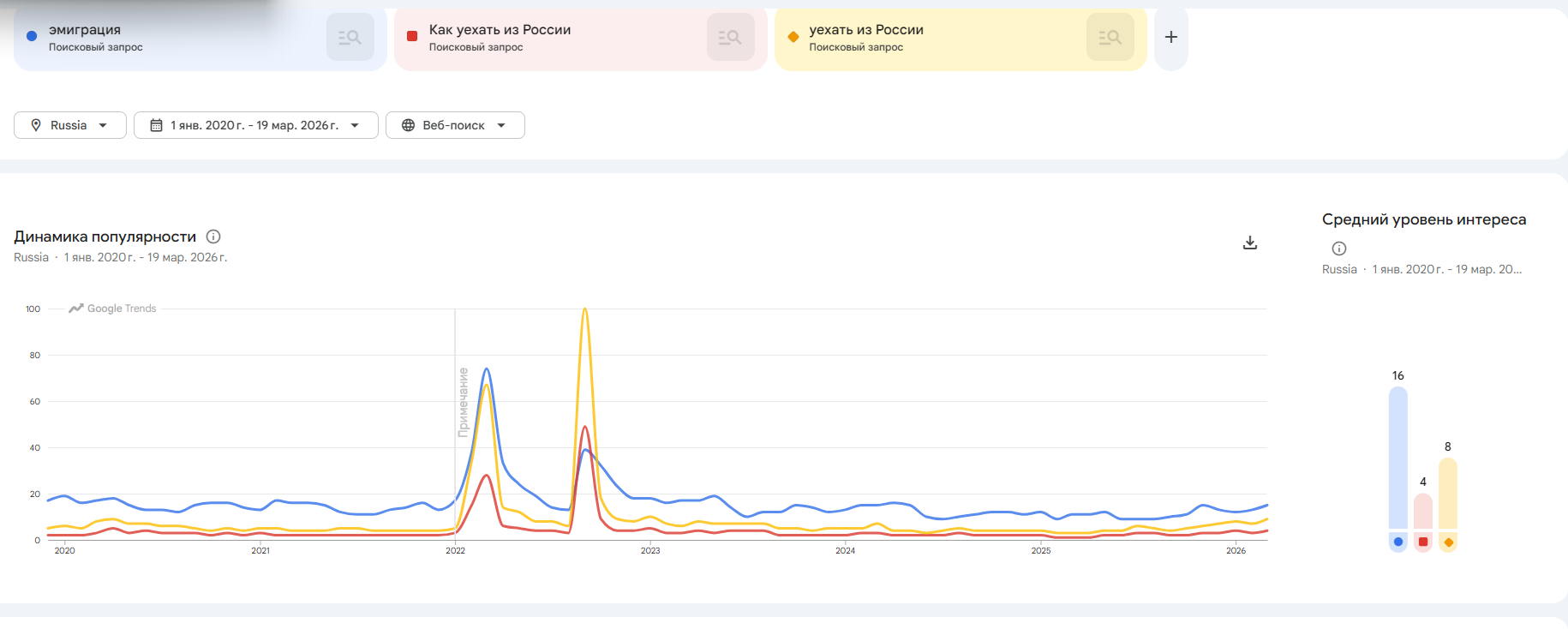The height and width of the screenshot is (629, 1568).
Task: Click explore icon on Как уехать из России
Action: tap(730, 37)
